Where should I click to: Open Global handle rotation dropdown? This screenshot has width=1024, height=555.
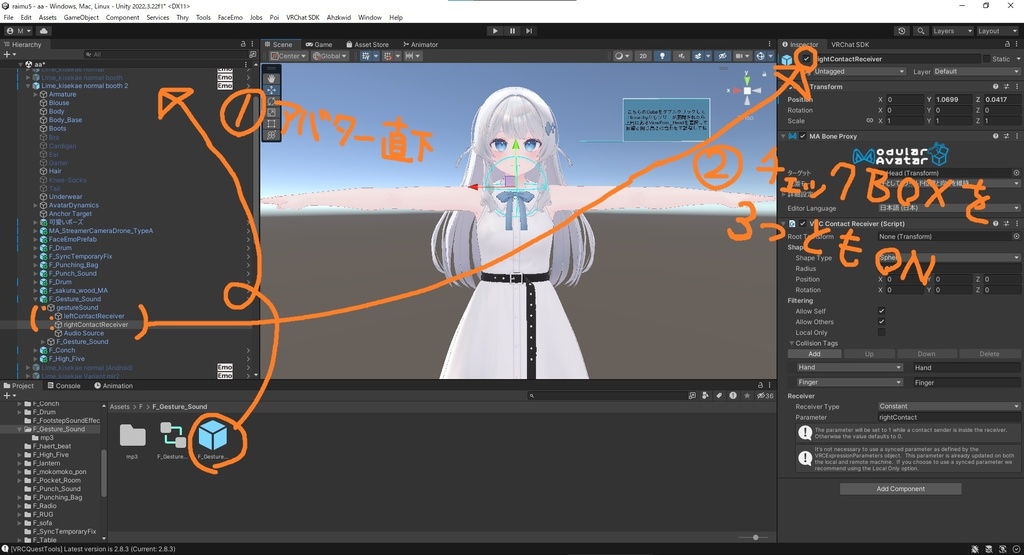click(x=330, y=56)
